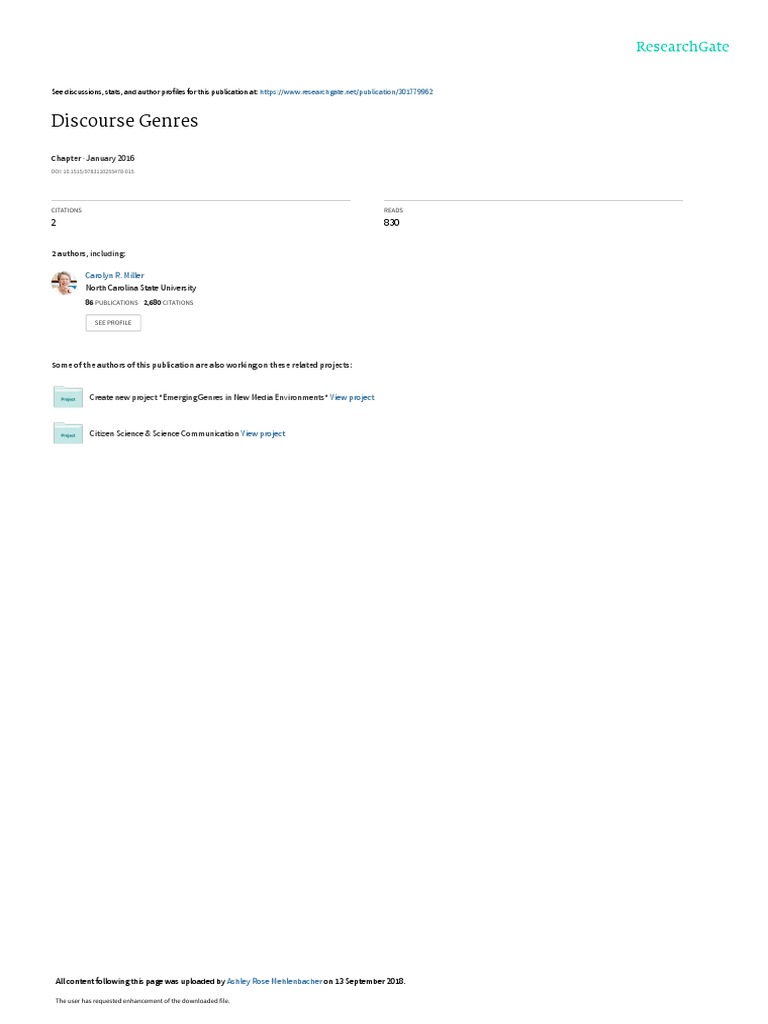Click the citations count value 2
Viewport: 768px width, 1024px height.
tap(54, 223)
